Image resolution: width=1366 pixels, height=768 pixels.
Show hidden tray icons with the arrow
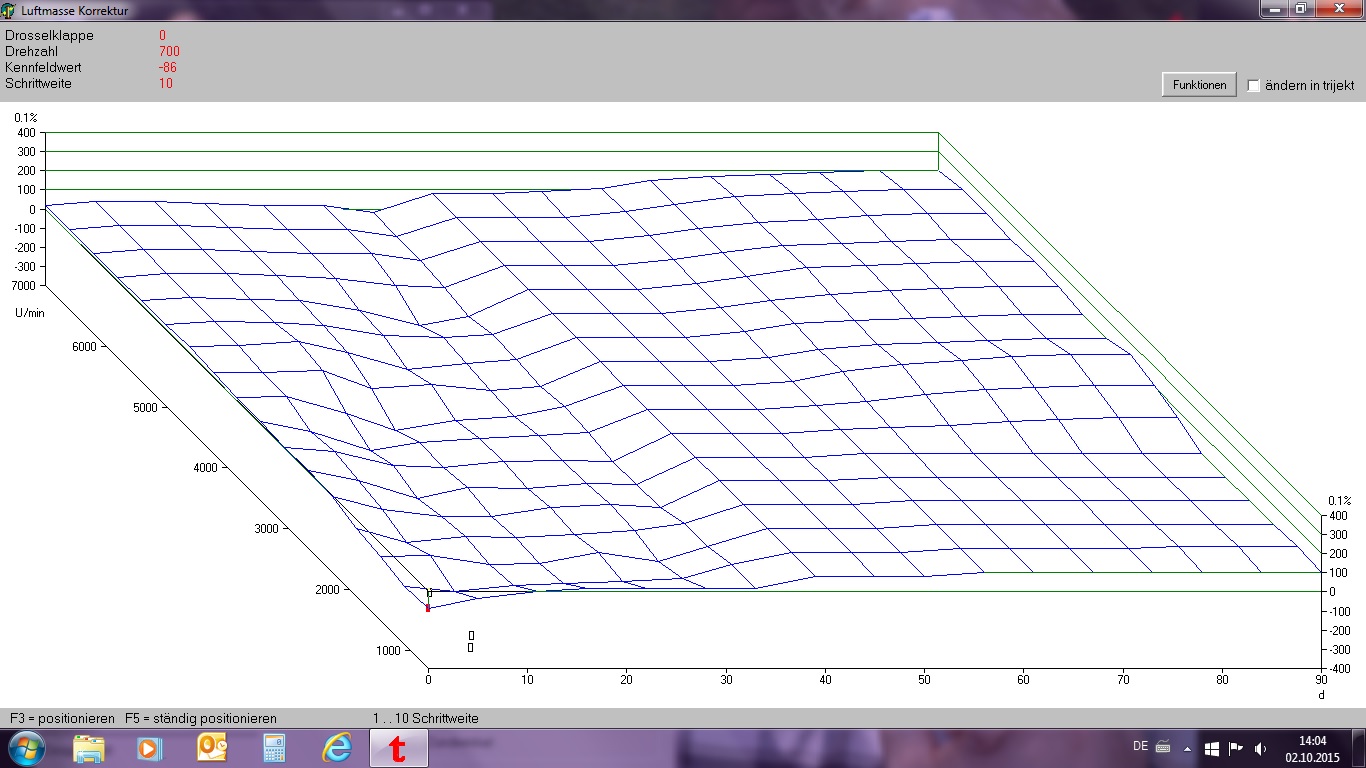(x=1187, y=748)
